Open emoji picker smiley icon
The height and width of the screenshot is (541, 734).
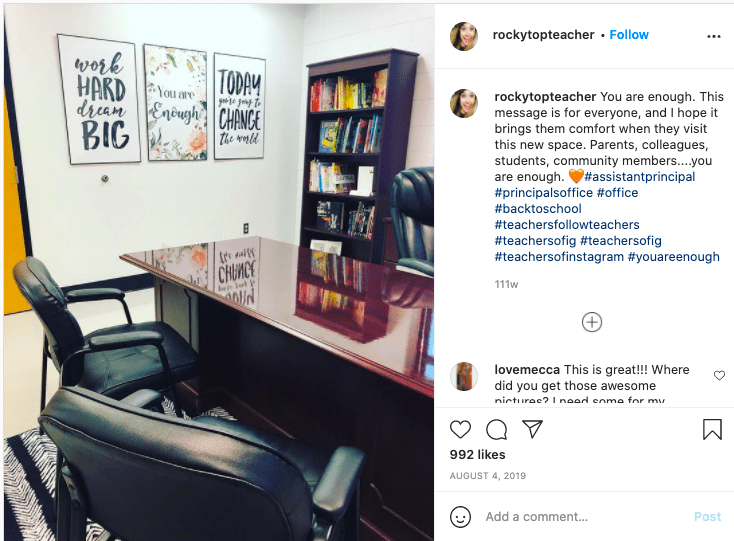pyautogui.click(x=460, y=517)
